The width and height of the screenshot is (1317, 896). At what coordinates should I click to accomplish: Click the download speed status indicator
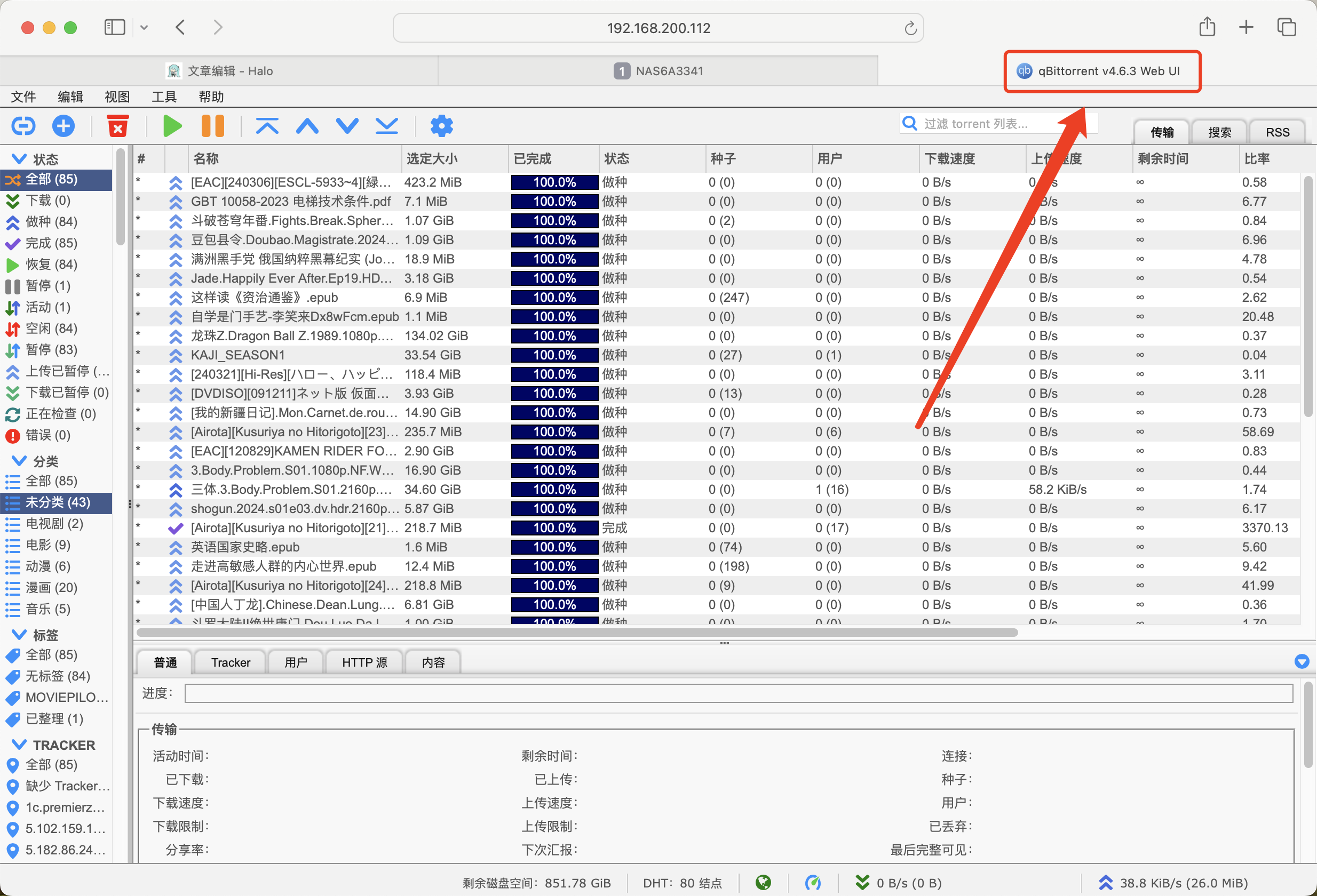tap(898, 883)
